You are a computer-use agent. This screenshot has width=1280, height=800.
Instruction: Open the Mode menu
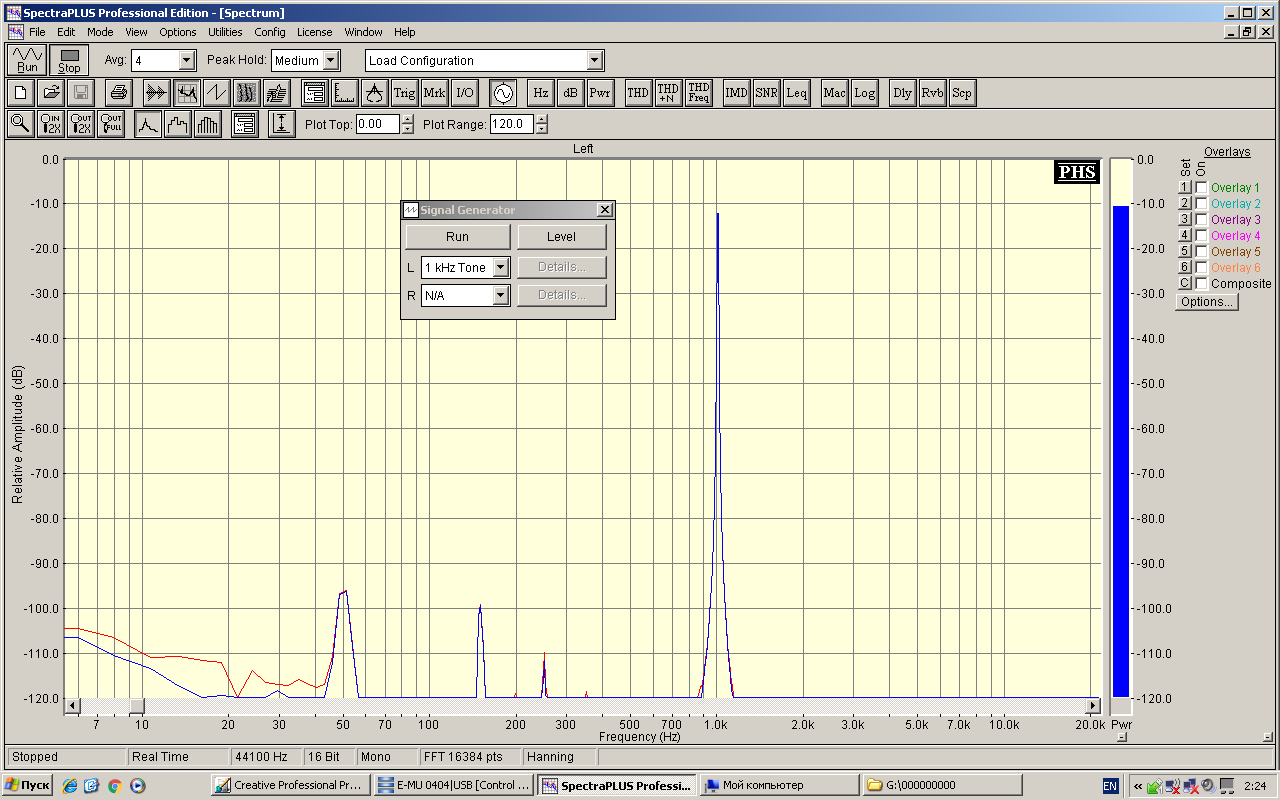click(100, 32)
